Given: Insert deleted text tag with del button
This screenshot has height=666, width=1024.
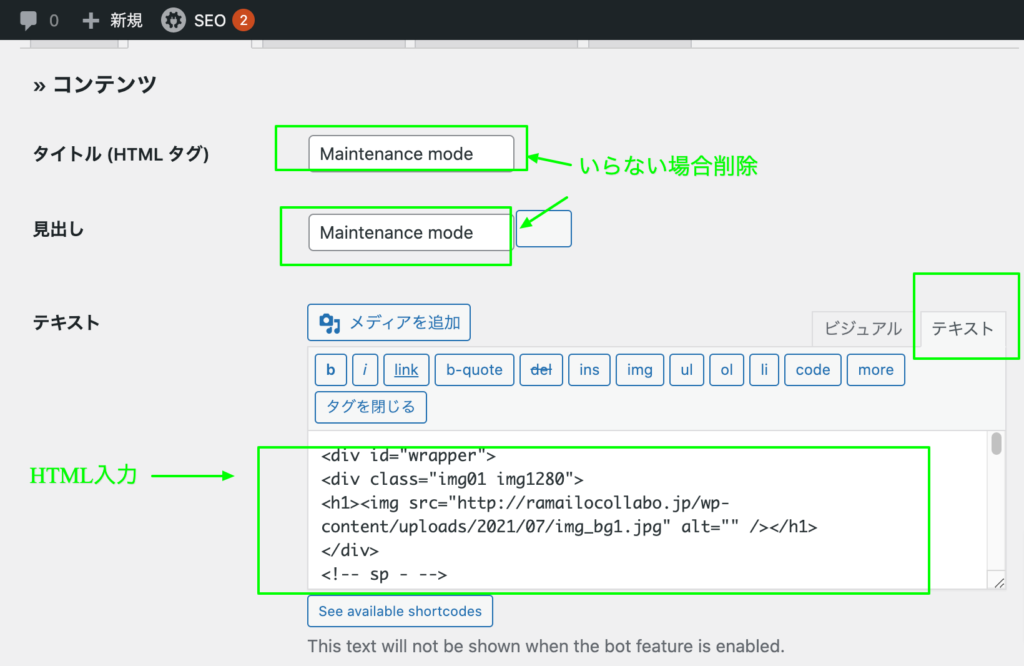Looking at the screenshot, I should coord(541,370).
